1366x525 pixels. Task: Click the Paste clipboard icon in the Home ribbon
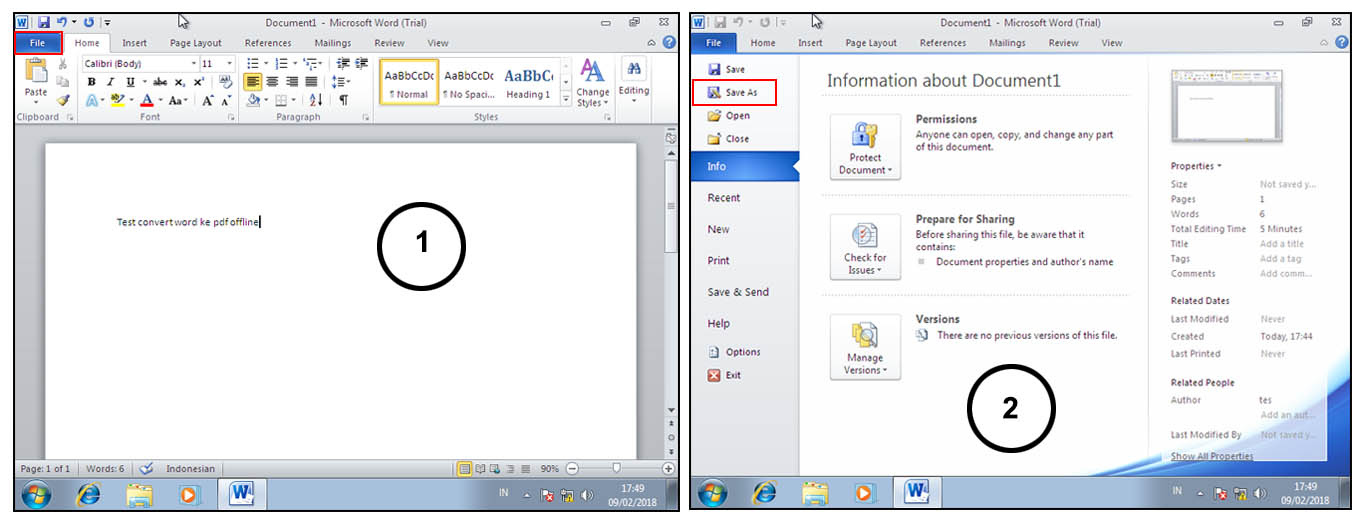click(x=36, y=70)
